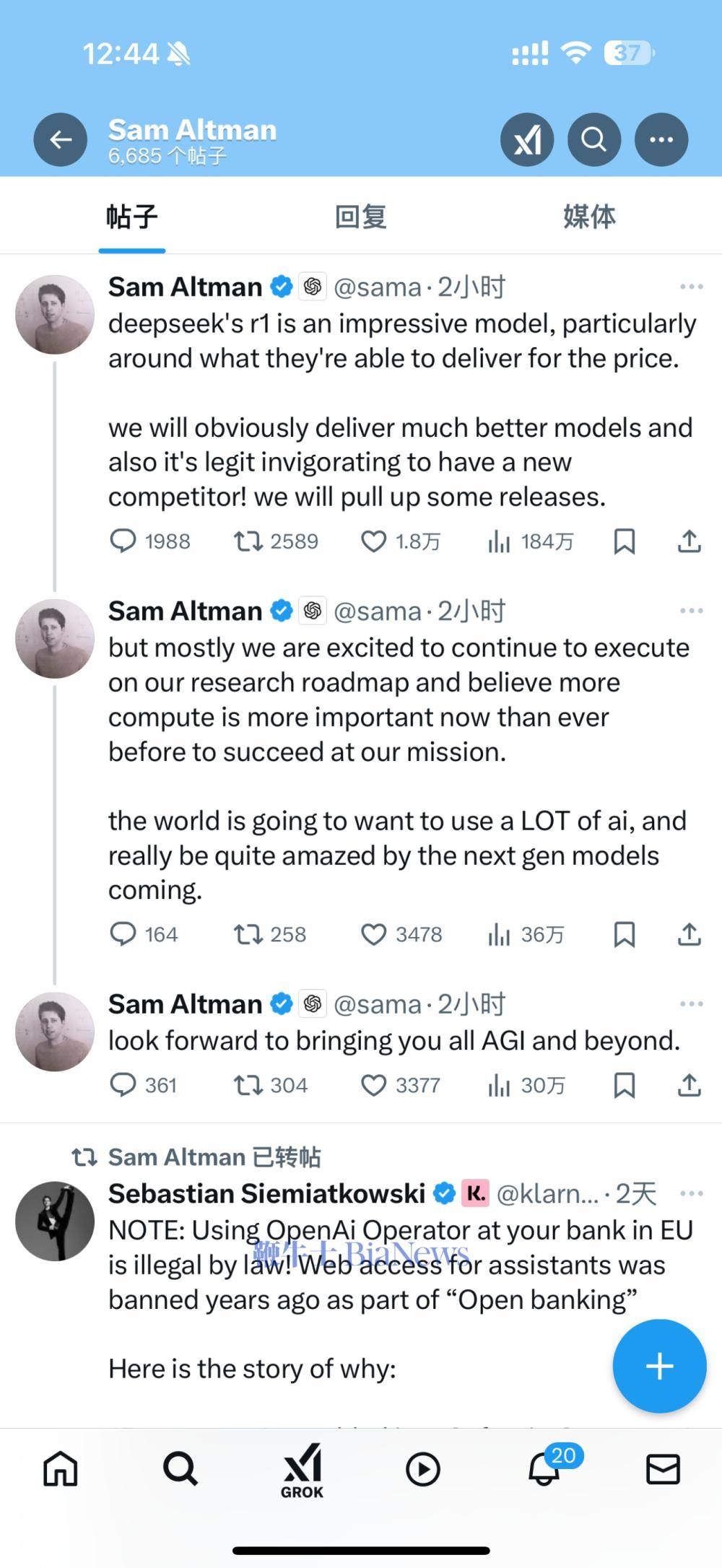
Task: Open more options on Sebastian Siemiatkowski post
Action: tap(691, 1193)
